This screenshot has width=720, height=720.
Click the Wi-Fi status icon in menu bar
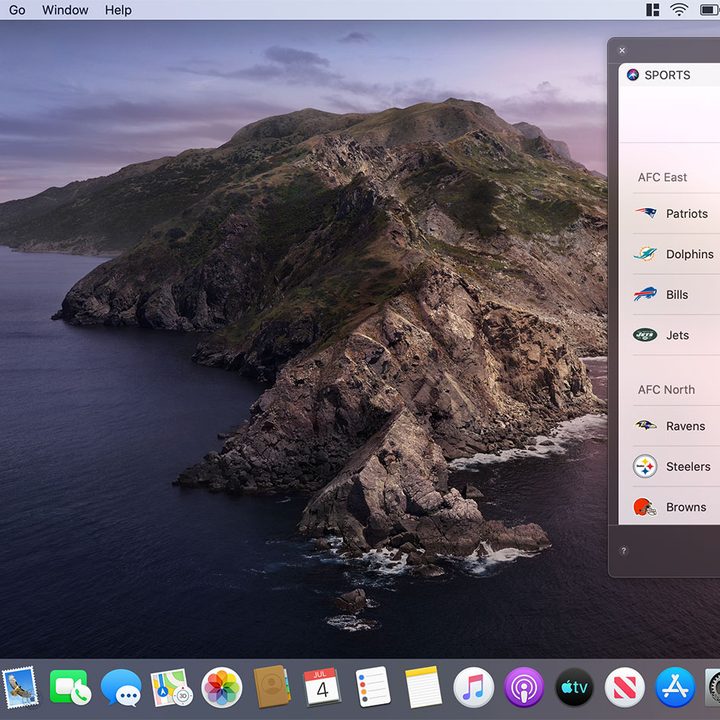pos(679,10)
